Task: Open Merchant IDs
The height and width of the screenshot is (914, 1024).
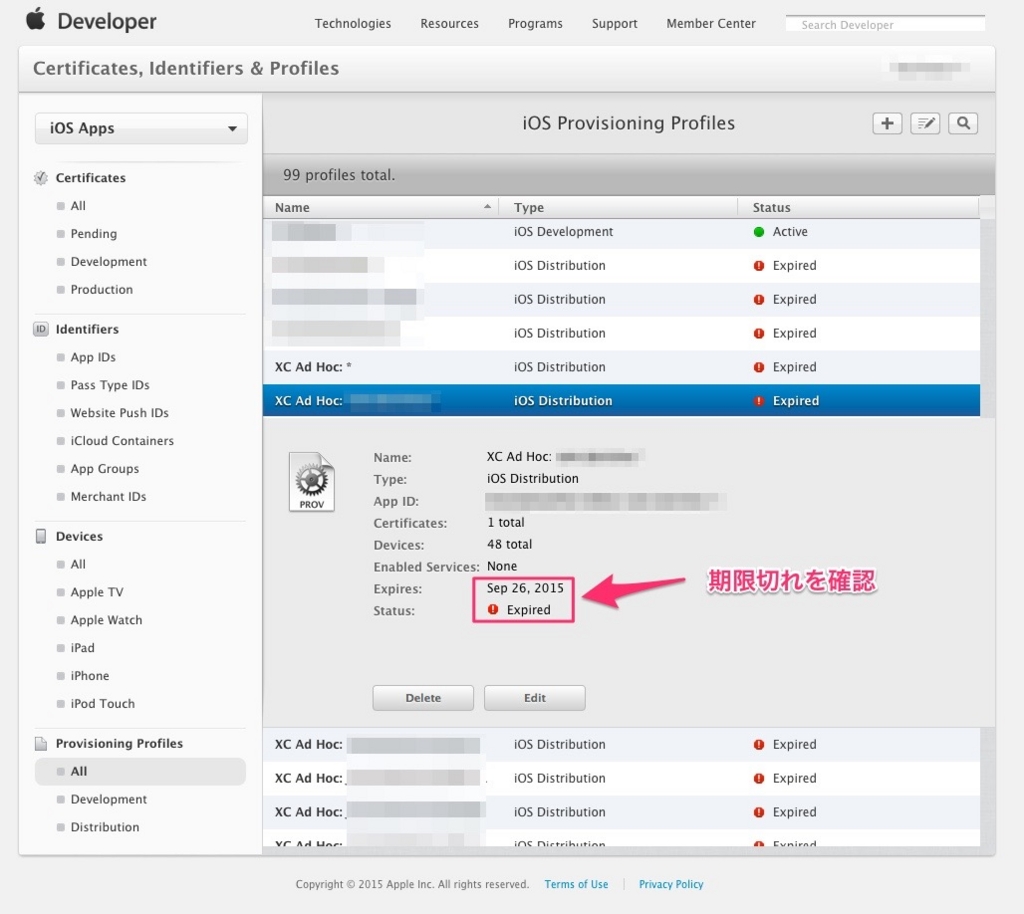Action: [108, 496]
